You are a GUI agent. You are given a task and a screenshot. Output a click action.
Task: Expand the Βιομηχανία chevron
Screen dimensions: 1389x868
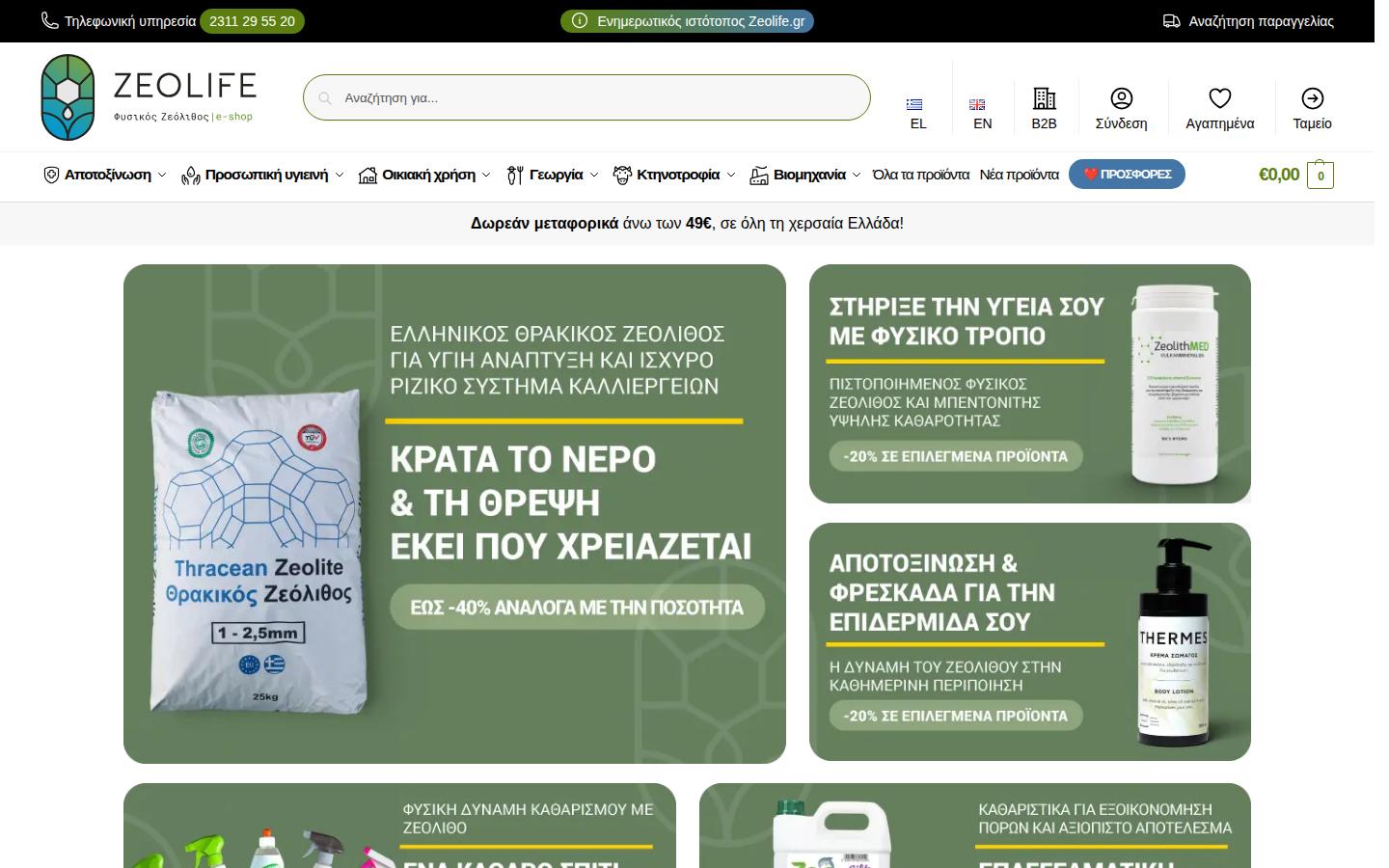tap(857, 176)
